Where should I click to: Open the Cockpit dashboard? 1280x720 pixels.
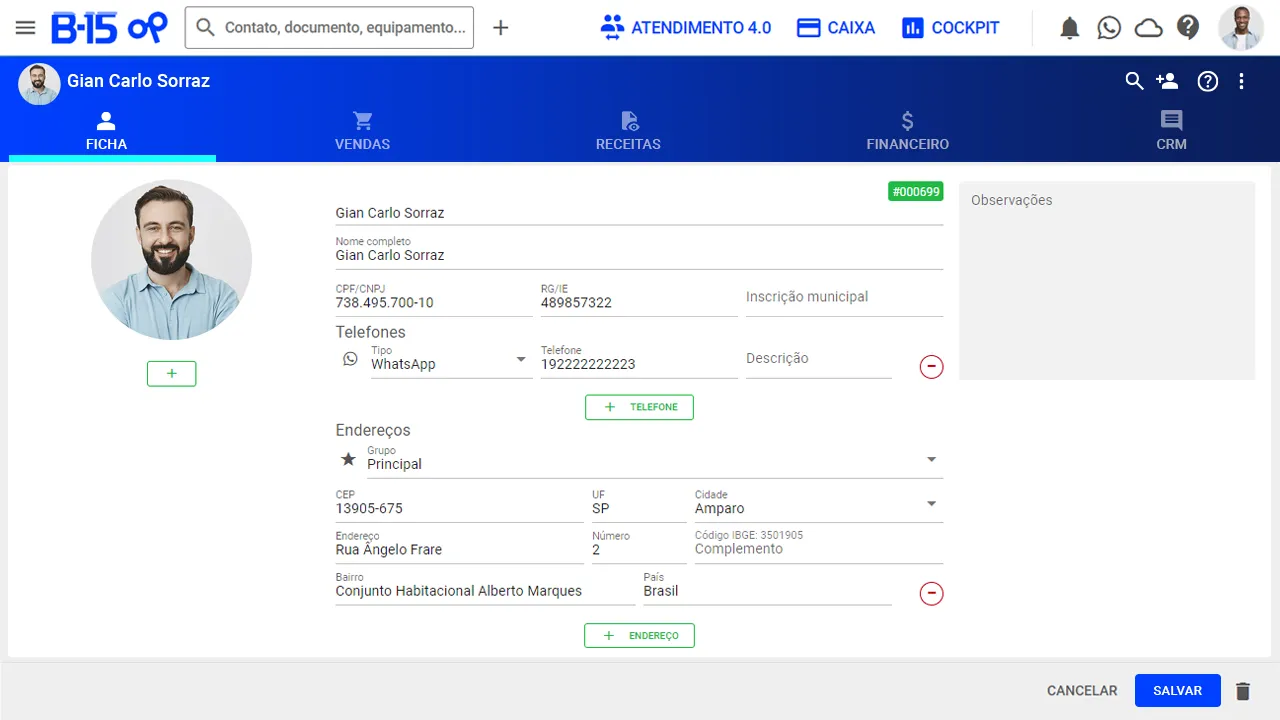coord(949,27)
